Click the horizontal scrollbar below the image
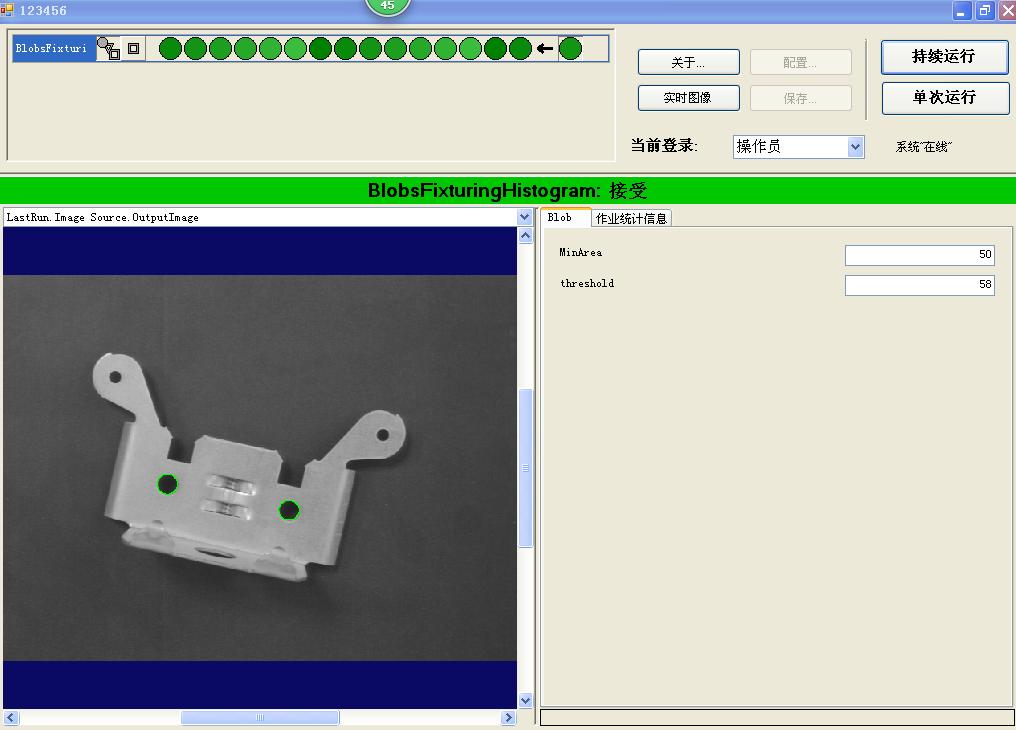 coord(258,717)
